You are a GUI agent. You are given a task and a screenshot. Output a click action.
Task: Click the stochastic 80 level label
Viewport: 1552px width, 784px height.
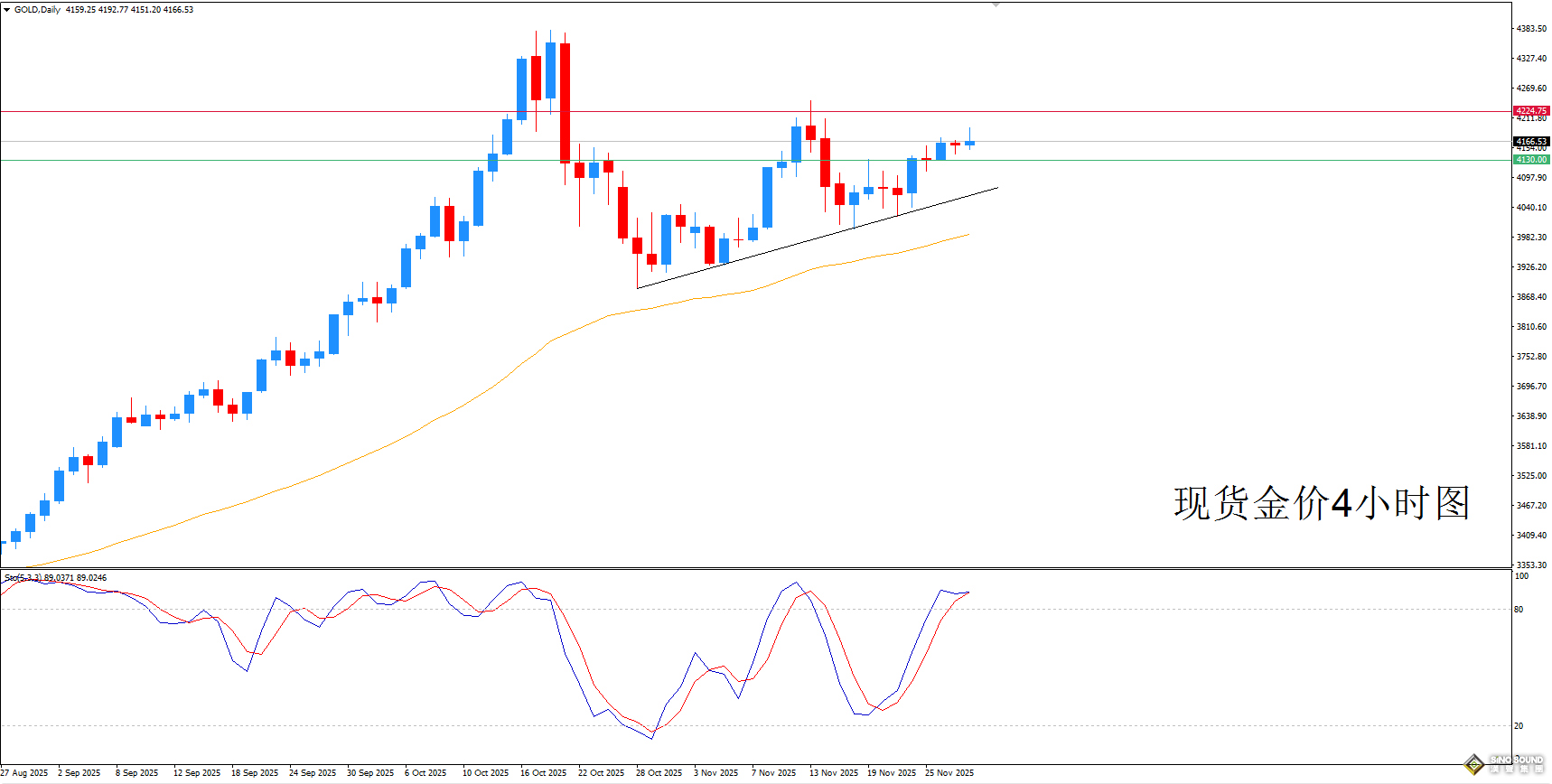(1519, 610)
